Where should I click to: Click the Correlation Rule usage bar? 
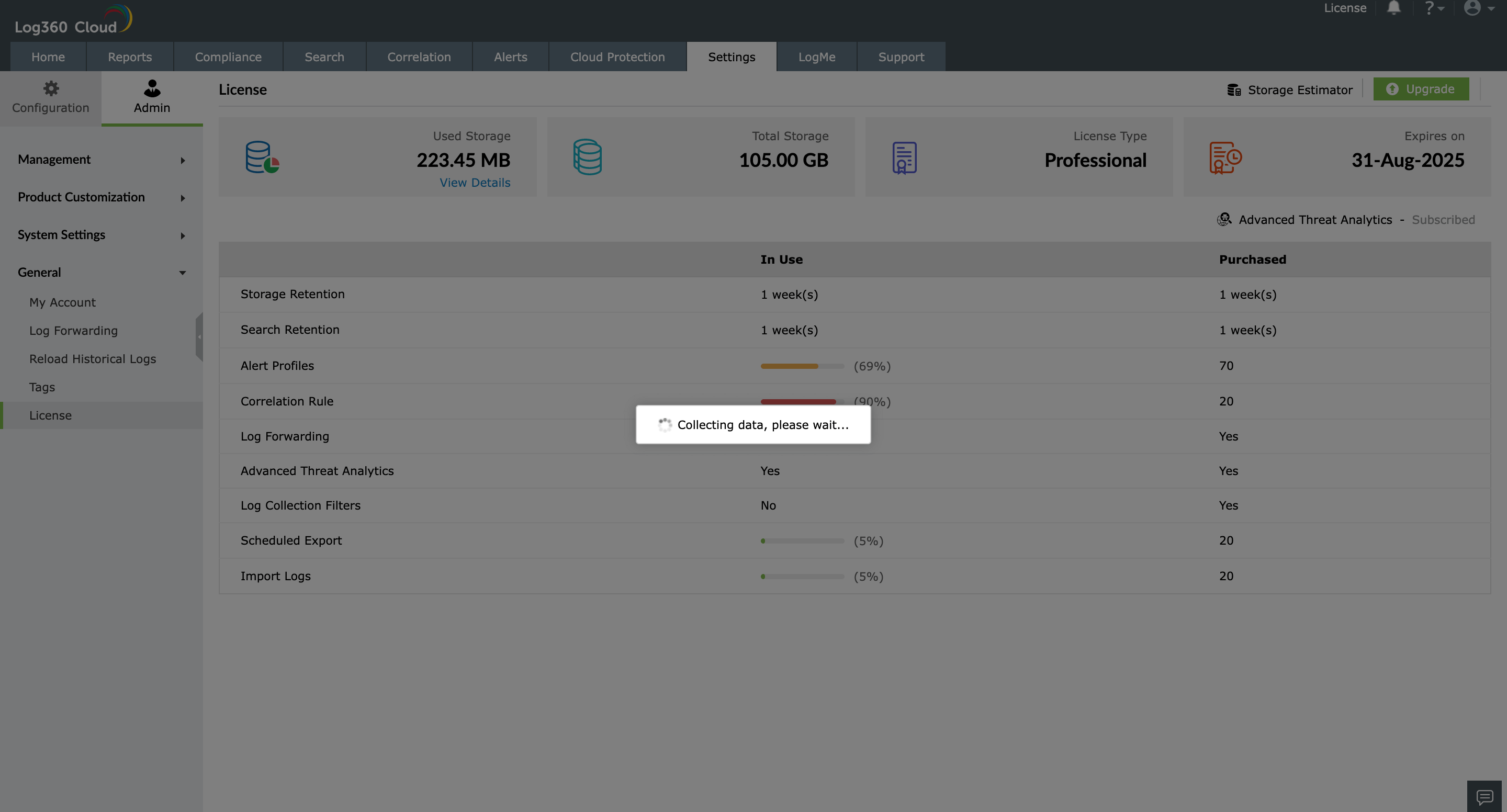798,402
